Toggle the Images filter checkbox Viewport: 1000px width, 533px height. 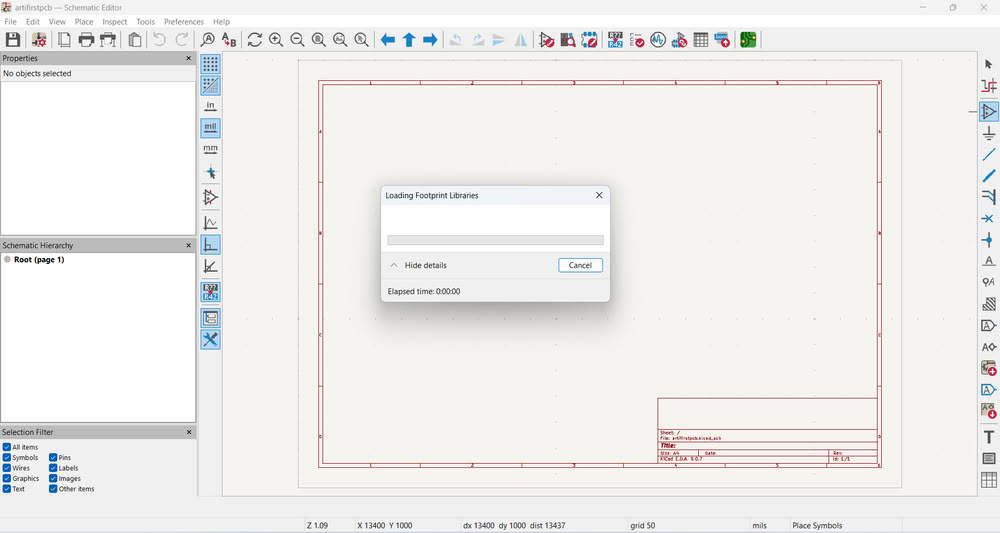(54, 478)
